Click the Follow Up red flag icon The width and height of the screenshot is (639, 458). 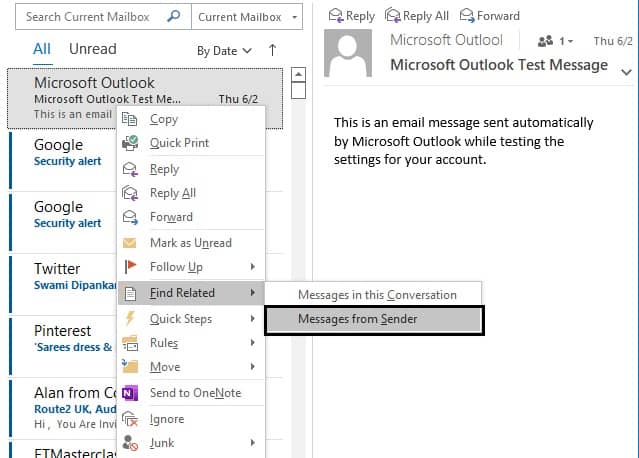(x=130, y=267)
